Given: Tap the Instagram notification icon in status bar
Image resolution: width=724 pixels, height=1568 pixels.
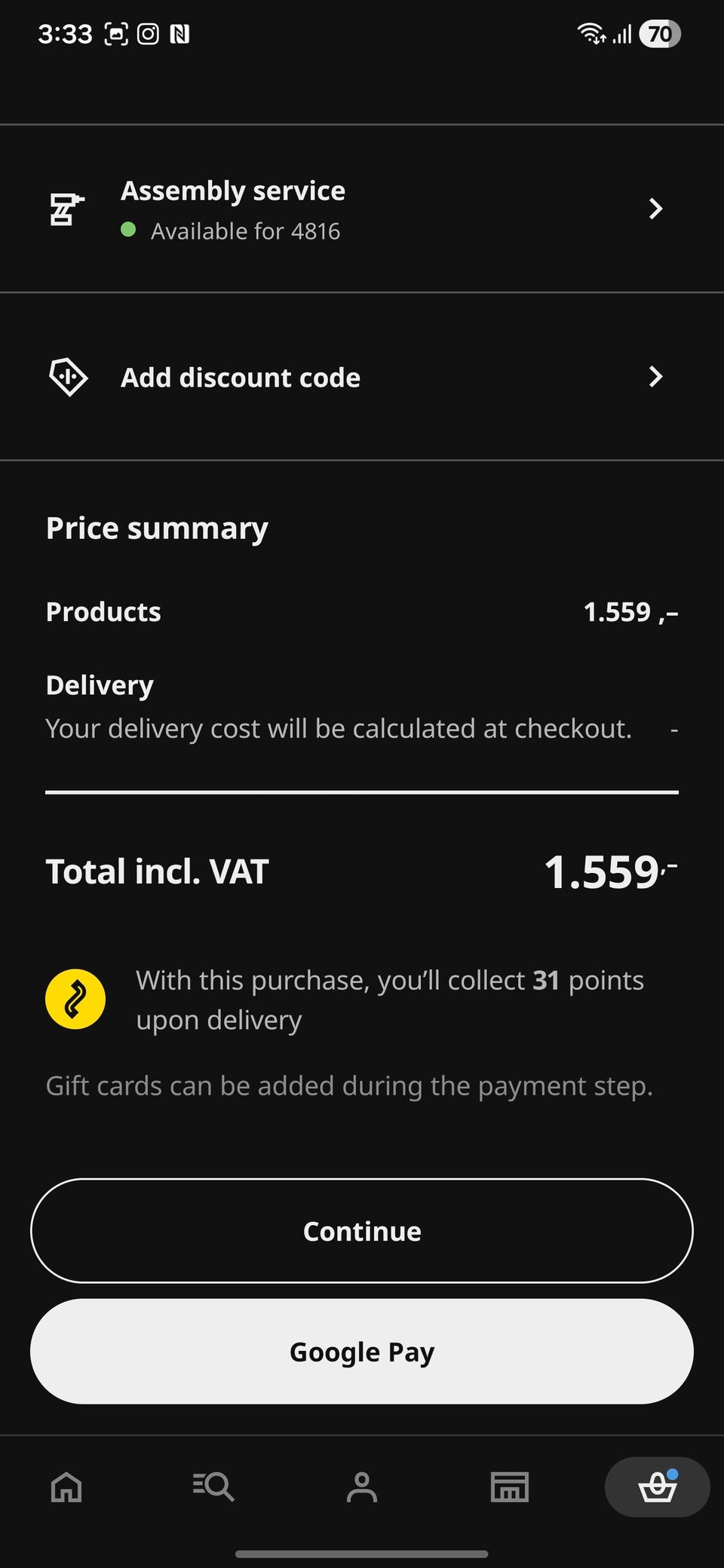Looking at the screenshot, I should 148,34.
